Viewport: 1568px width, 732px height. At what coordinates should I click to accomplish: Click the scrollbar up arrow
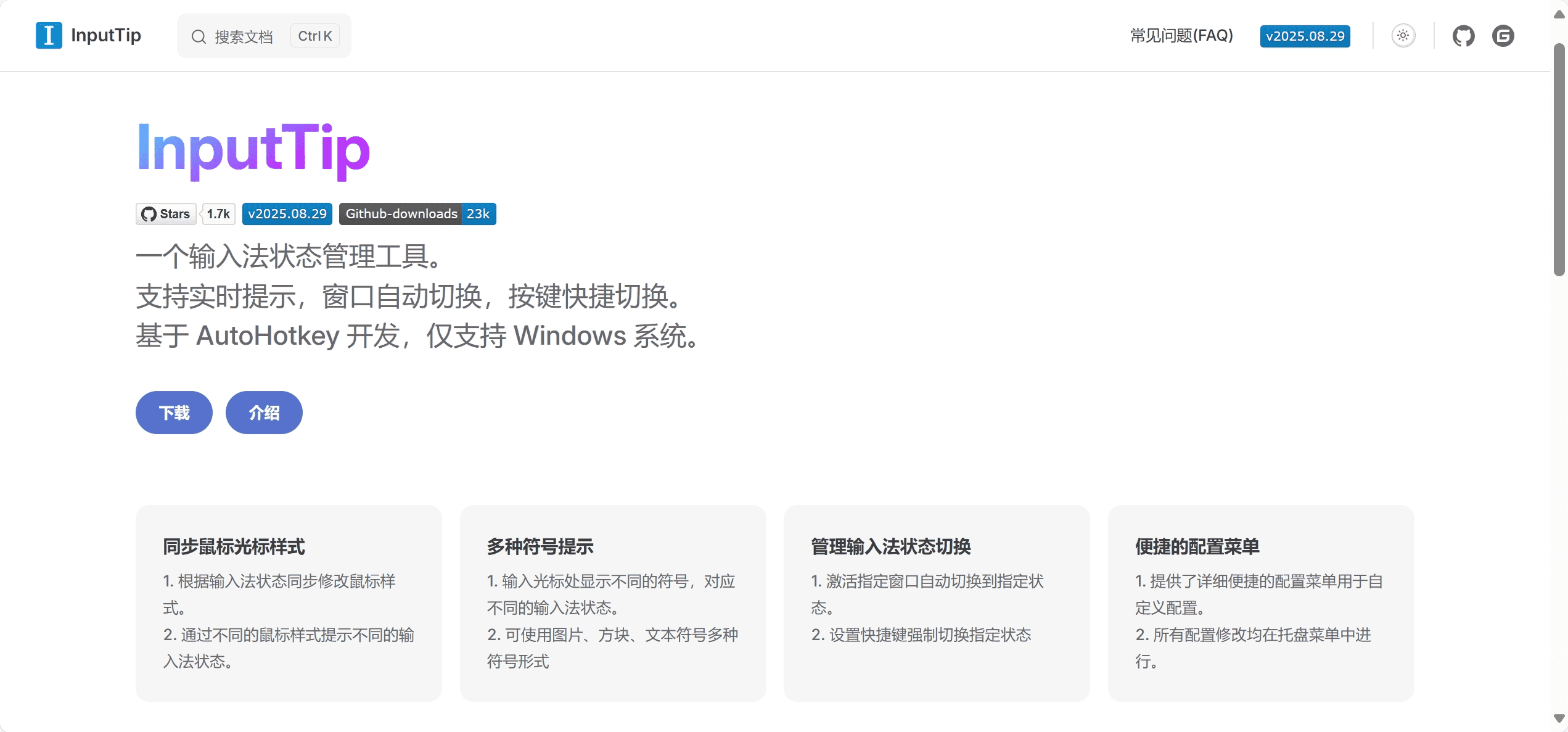(1559, 14)
